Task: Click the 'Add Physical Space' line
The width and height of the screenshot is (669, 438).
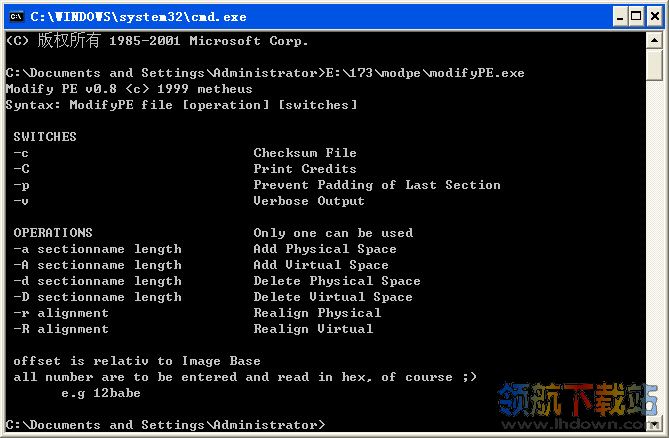Action: [x=325, y=249]
